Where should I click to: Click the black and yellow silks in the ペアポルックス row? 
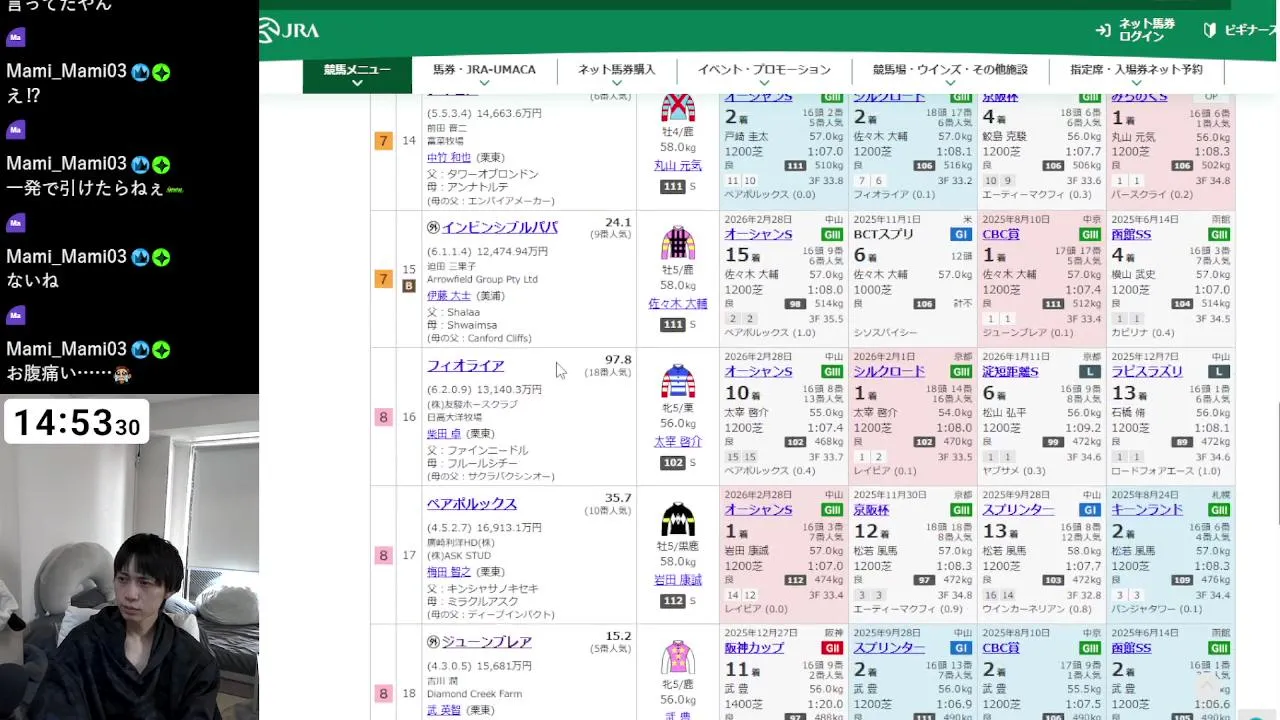click(x=678, y=519)
